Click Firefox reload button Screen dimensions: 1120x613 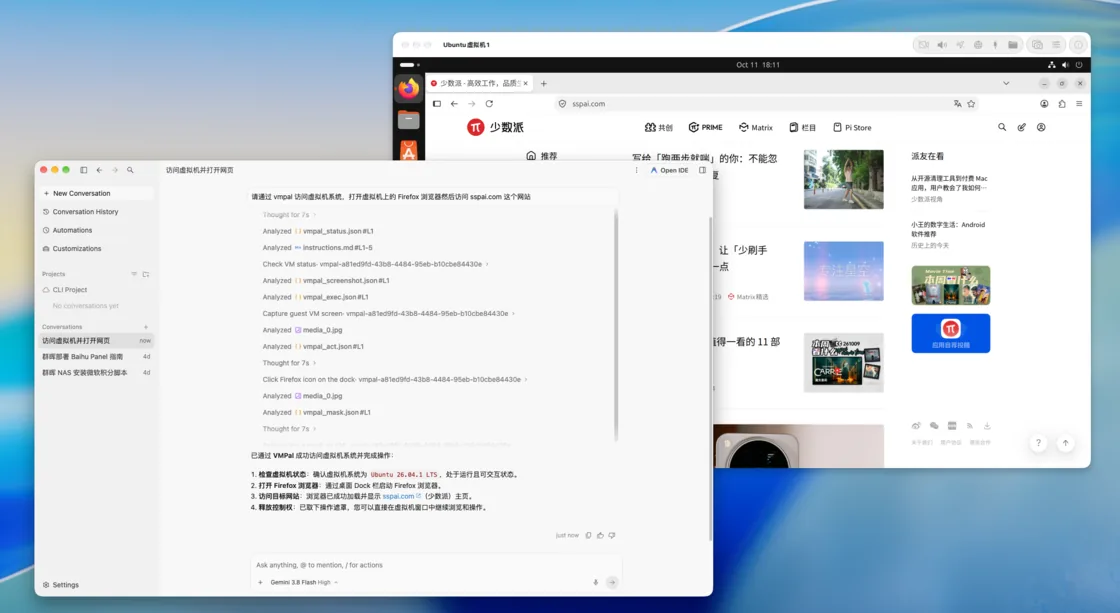pos(489,104)
